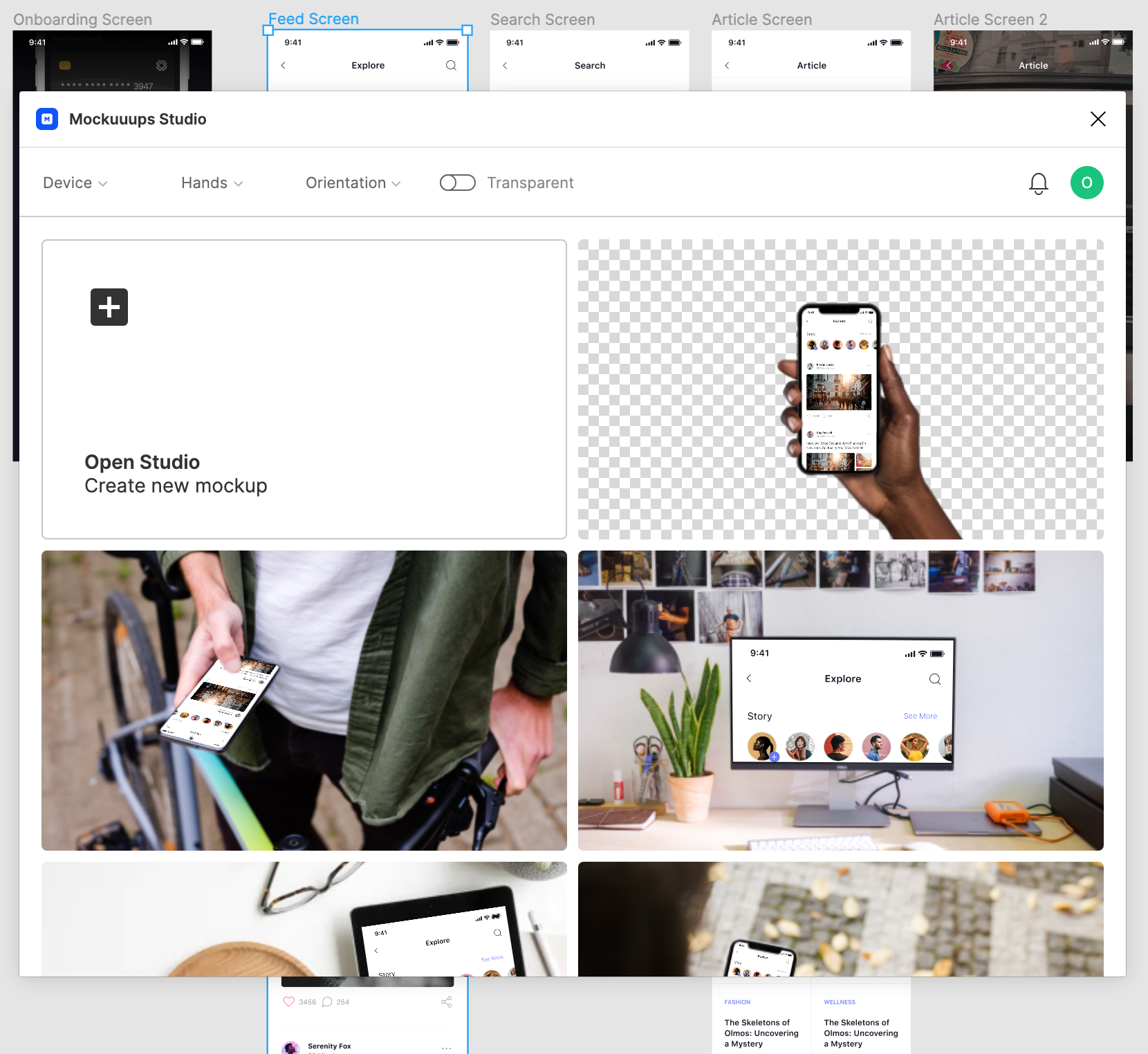Open notifications bell
Viewport: 1148px width, 1054px height.
click(x=1039, y=183)
